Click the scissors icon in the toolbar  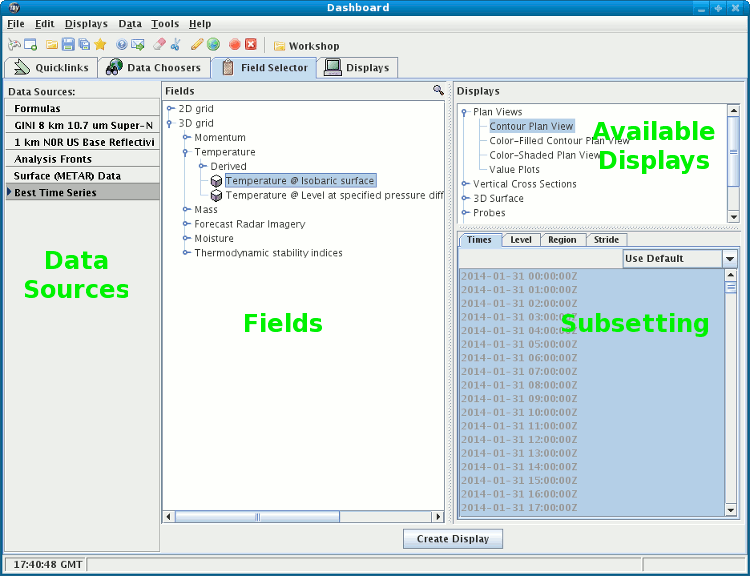click(x=176, y=45)
